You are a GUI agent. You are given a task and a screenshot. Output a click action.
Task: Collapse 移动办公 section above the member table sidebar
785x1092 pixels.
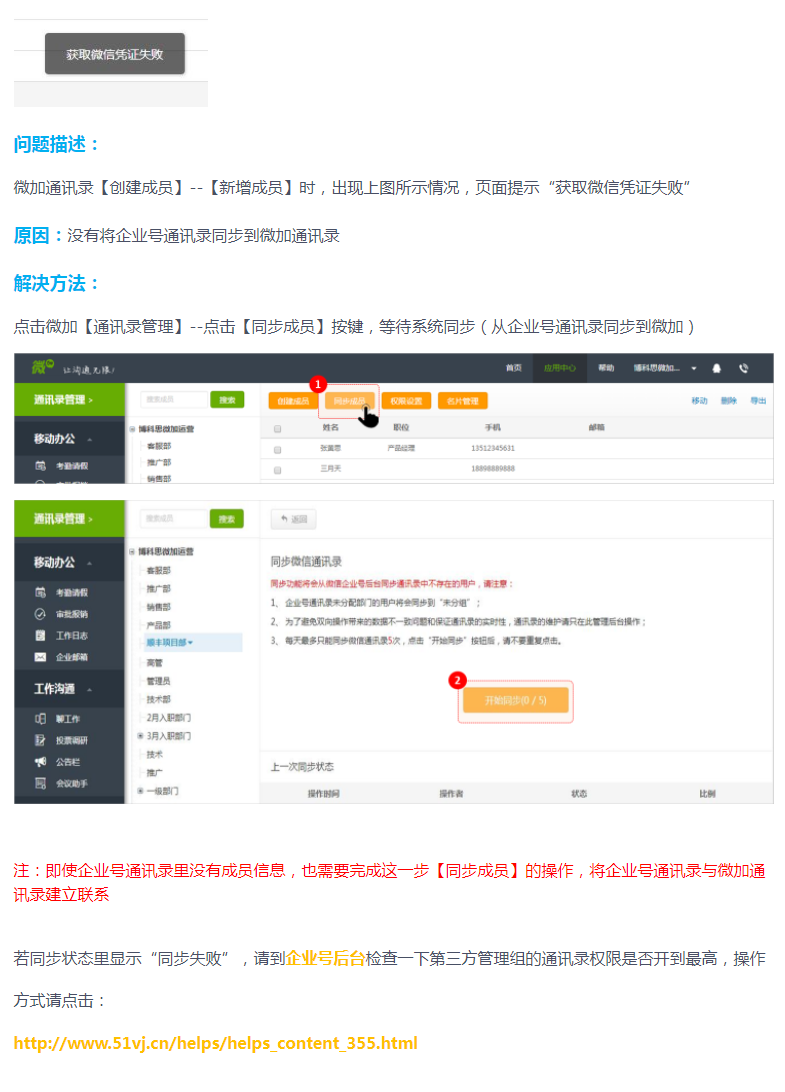(x=89, y=439)
